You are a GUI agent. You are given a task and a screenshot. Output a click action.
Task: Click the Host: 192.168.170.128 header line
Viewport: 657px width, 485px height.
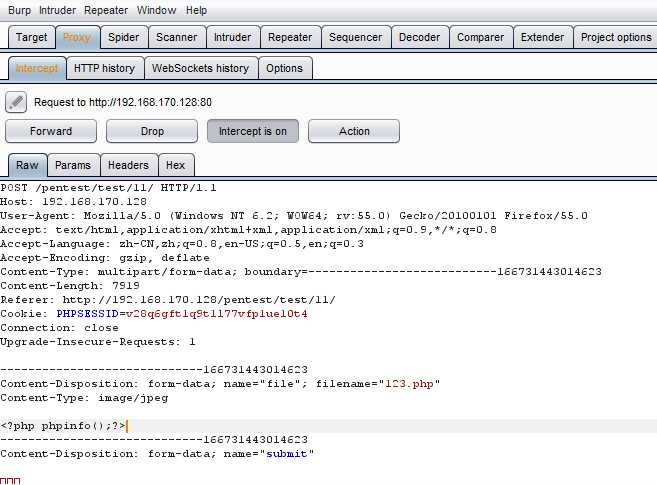[73, 202]
